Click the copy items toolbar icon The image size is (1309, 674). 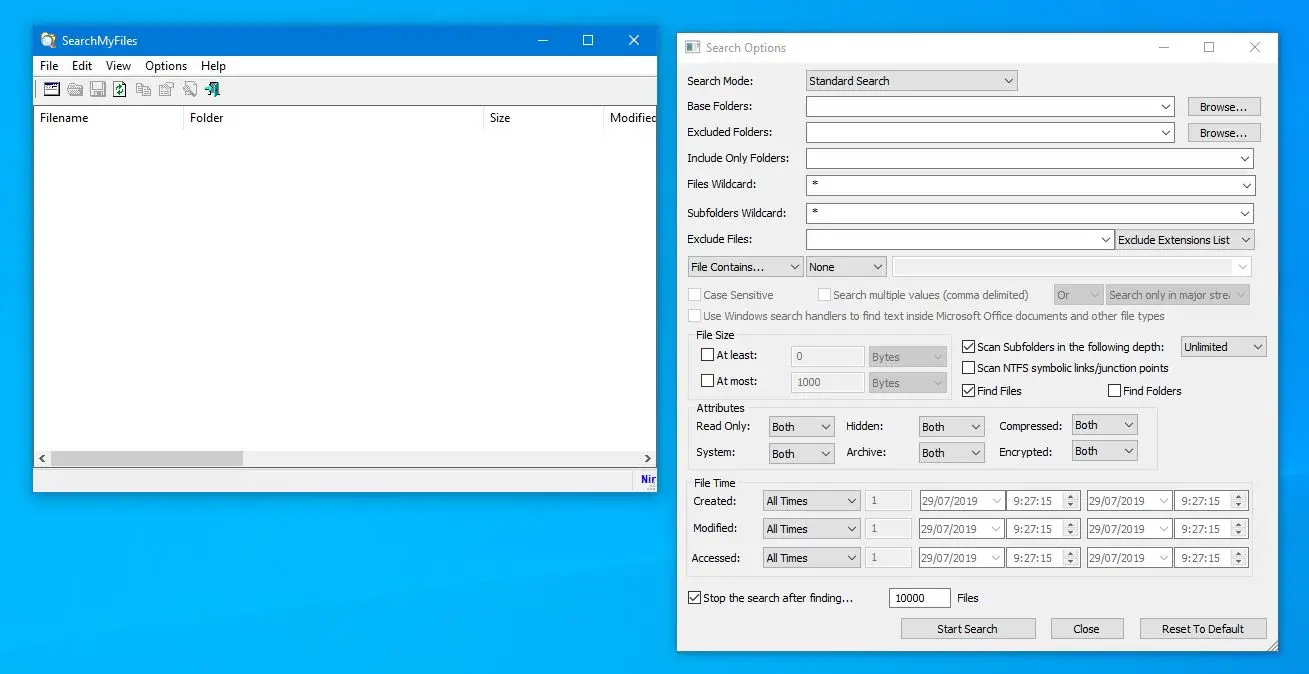click(143, 89)
